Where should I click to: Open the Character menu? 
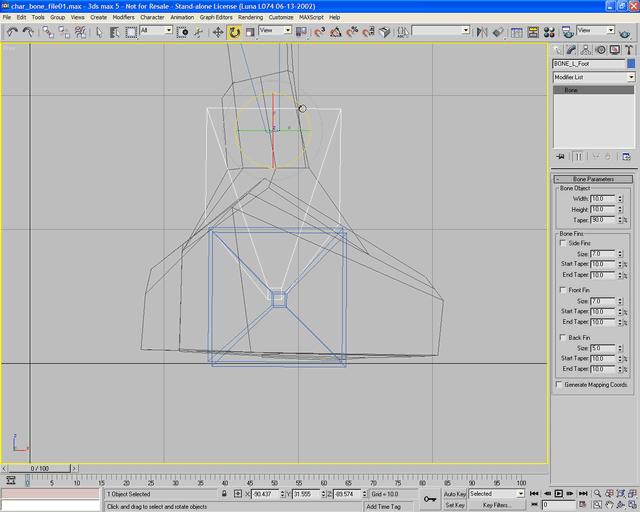click(152, 17)
